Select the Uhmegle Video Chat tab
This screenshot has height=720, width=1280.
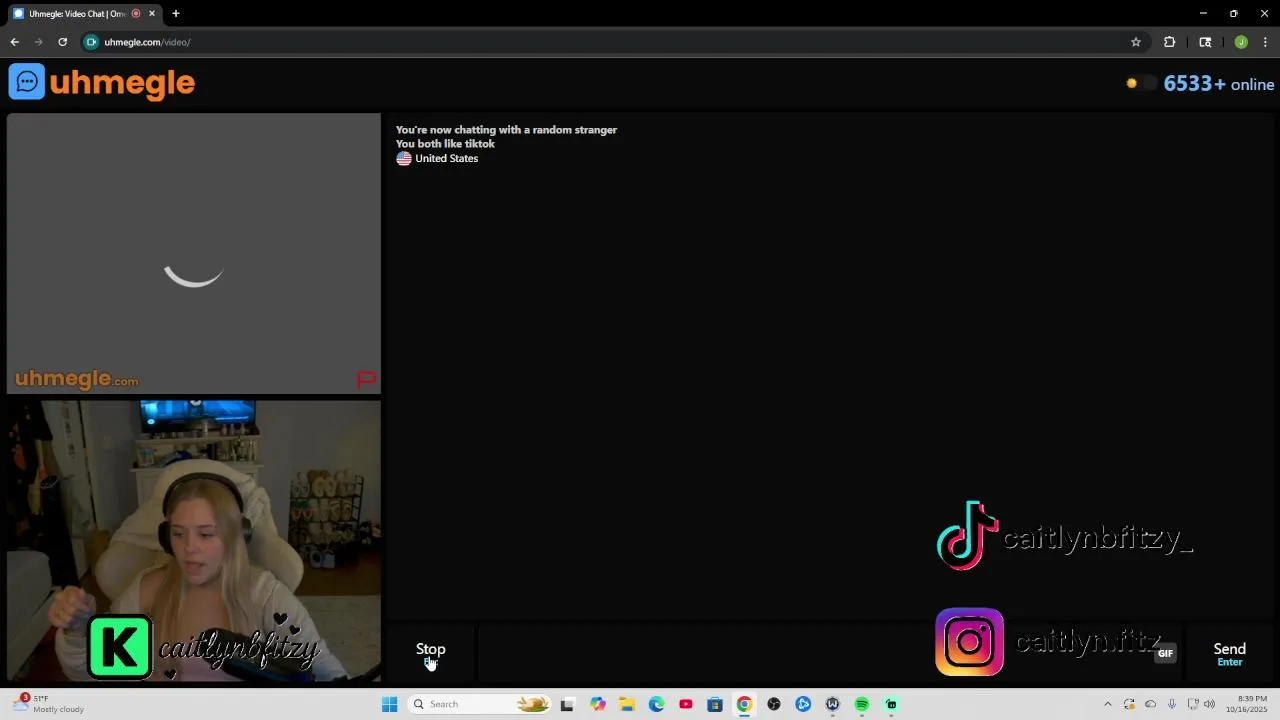(84, 14)
